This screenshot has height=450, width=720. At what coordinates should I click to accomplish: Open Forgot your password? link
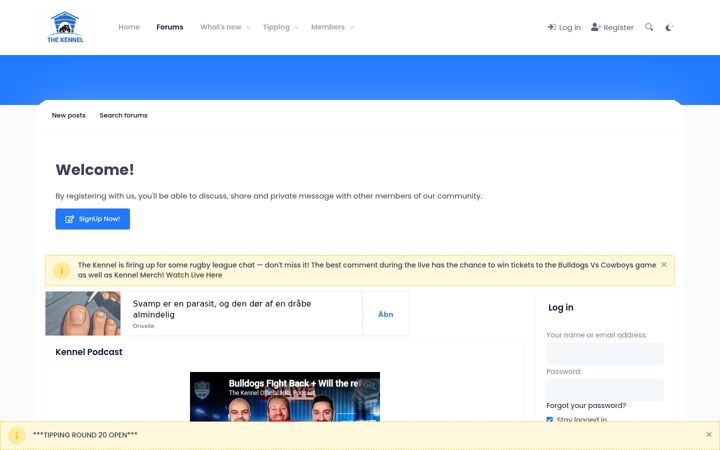[x=586, y=405]
